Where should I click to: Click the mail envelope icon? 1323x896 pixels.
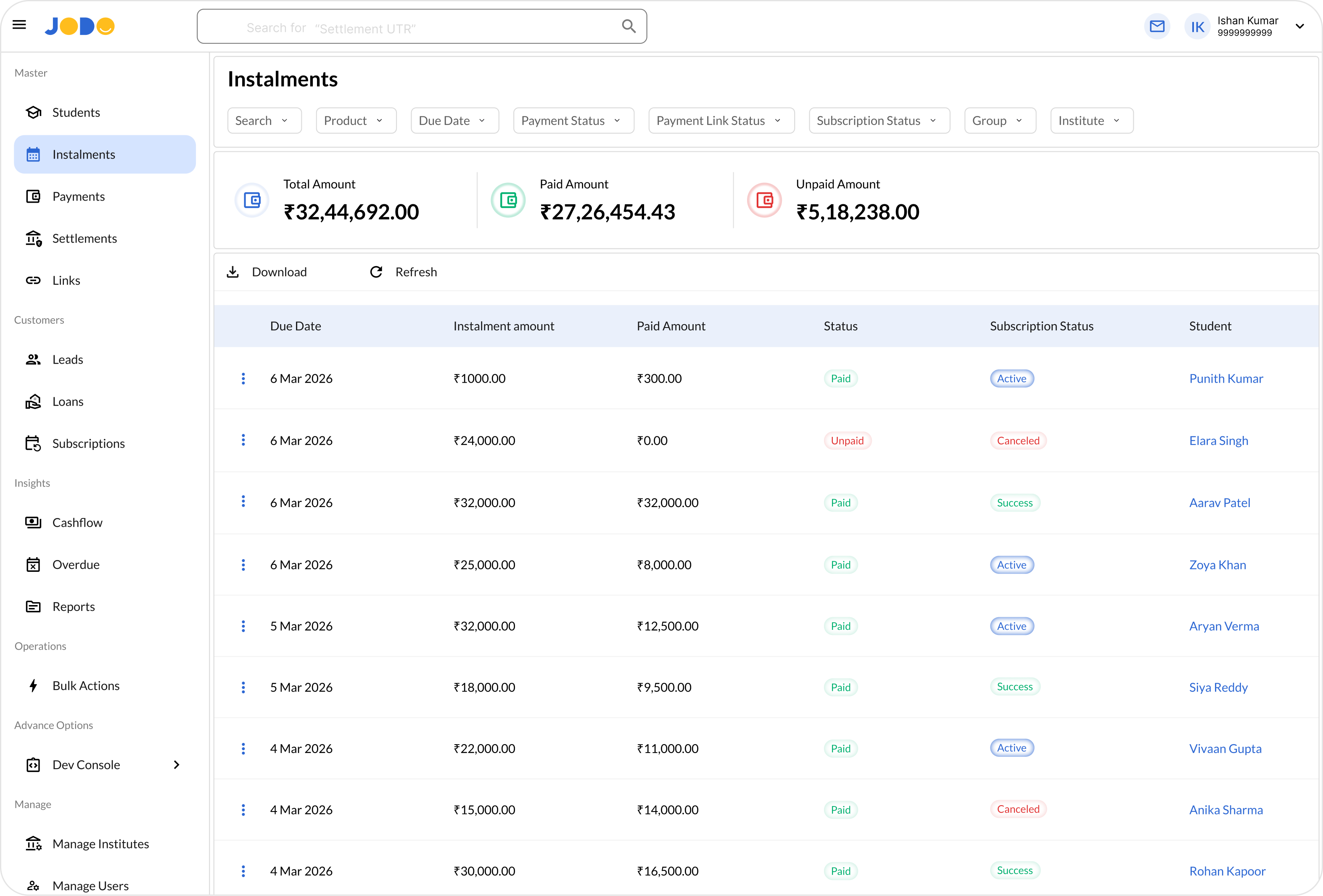[x=1157, y=26]
